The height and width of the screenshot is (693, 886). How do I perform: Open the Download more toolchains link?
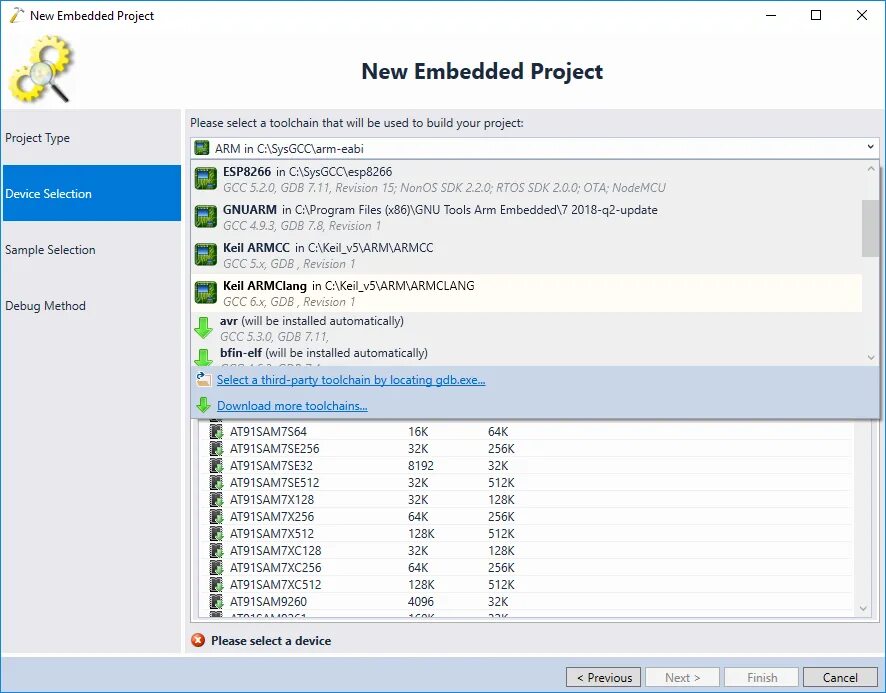292,406
